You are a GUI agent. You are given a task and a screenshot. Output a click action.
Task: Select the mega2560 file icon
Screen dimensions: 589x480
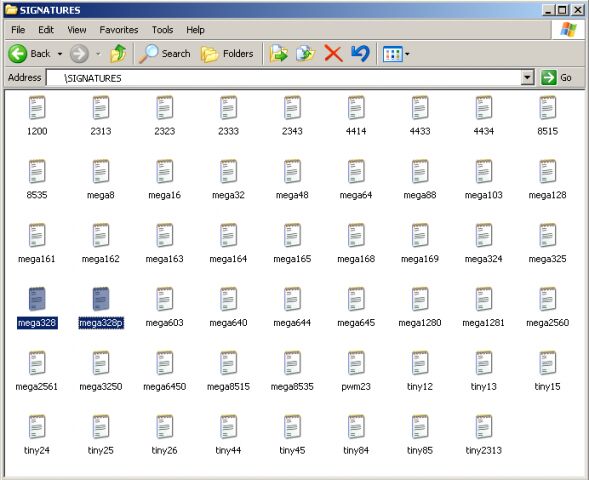point(548,299)
